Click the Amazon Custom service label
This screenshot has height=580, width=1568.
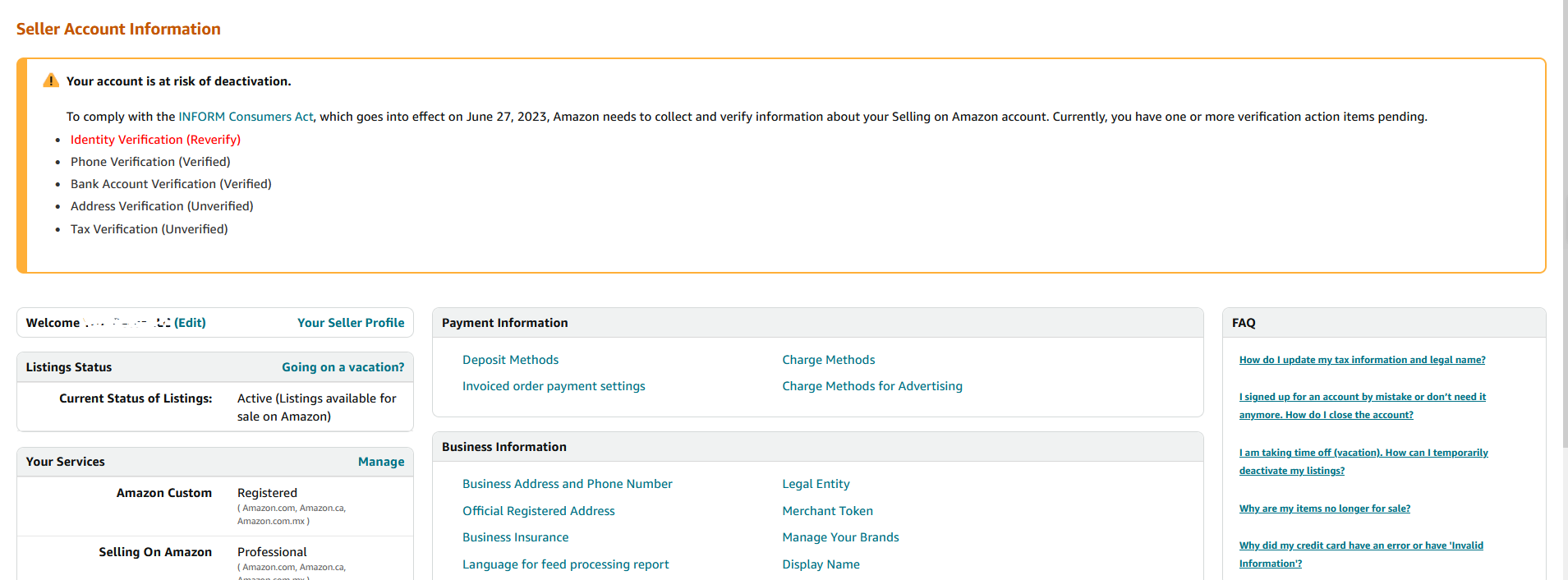pyautogui.click(x=164, y=493)
